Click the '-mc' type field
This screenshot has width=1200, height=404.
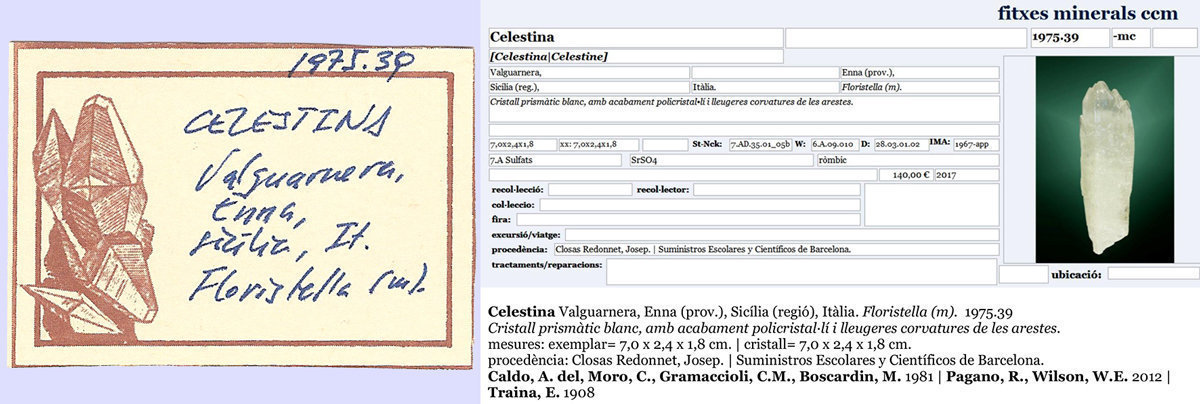coord(1129,39)
